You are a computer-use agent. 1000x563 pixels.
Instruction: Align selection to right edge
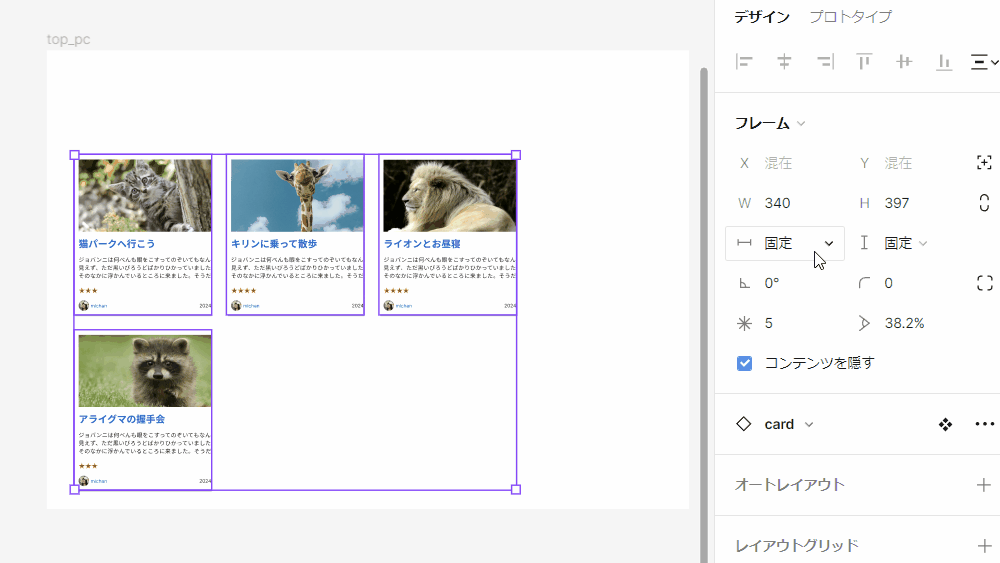coord(825,62)
